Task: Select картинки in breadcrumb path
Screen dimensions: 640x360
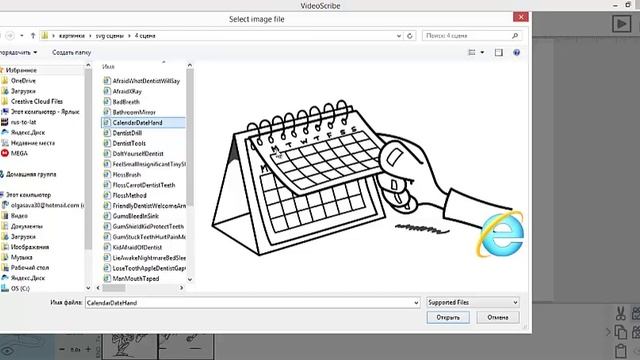Action: tap(72, 36)
